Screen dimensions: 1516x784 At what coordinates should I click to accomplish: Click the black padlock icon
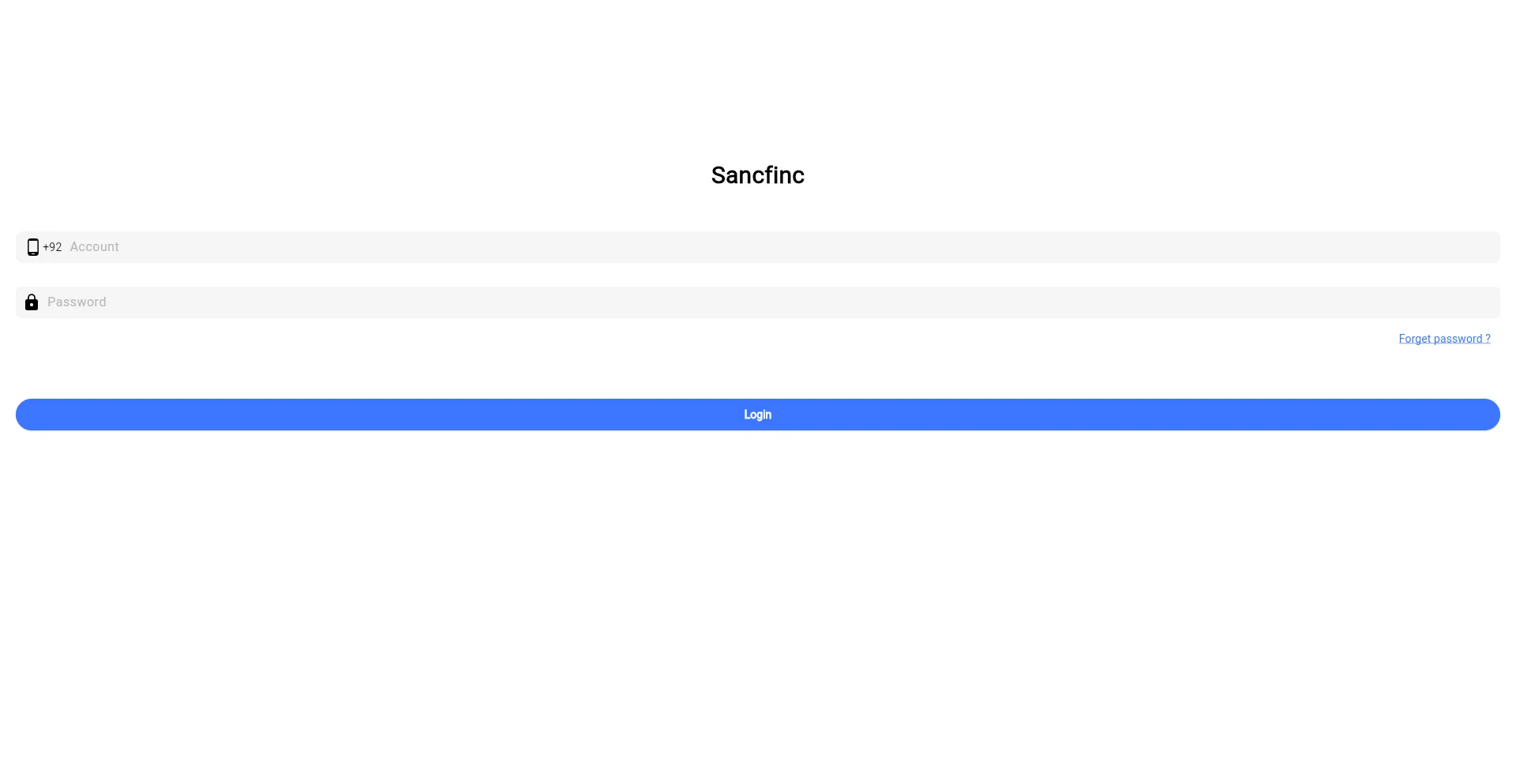32,302
